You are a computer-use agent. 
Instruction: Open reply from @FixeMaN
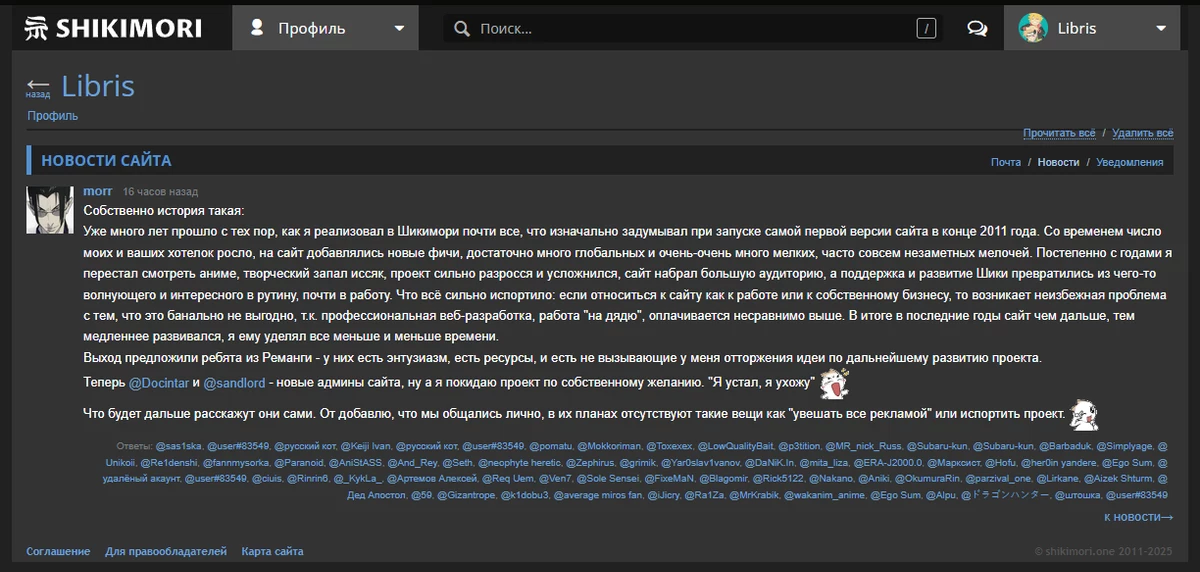click(x=670, y=481)
